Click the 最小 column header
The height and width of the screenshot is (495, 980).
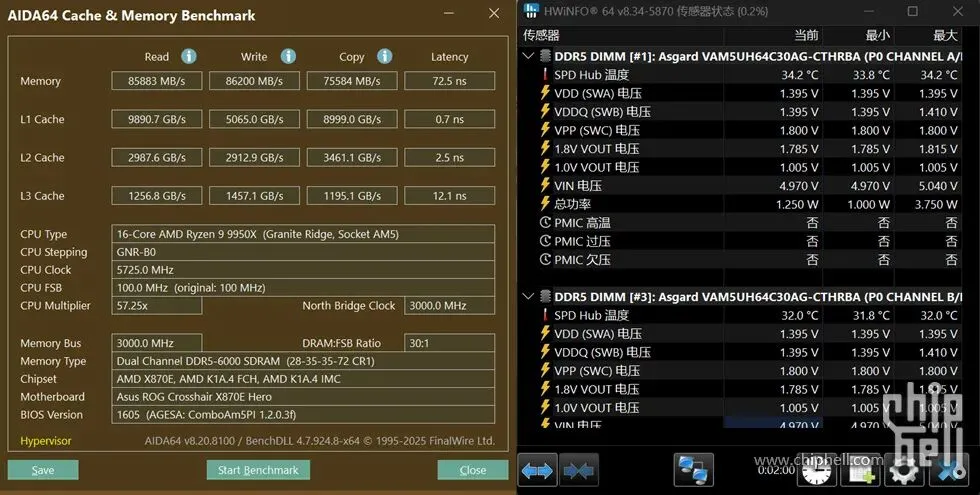[878, 35]
